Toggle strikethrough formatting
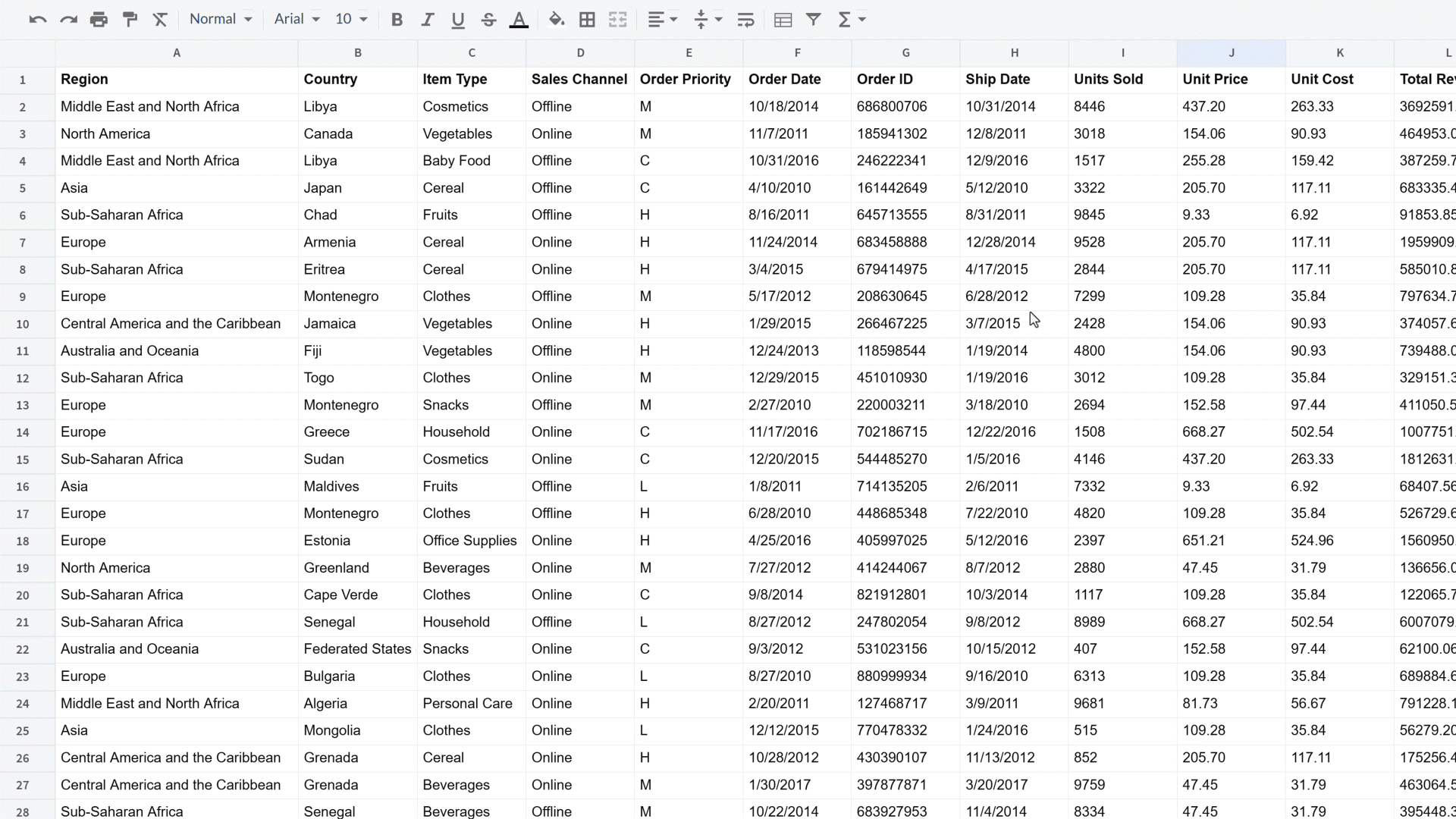 pos(488,20)
